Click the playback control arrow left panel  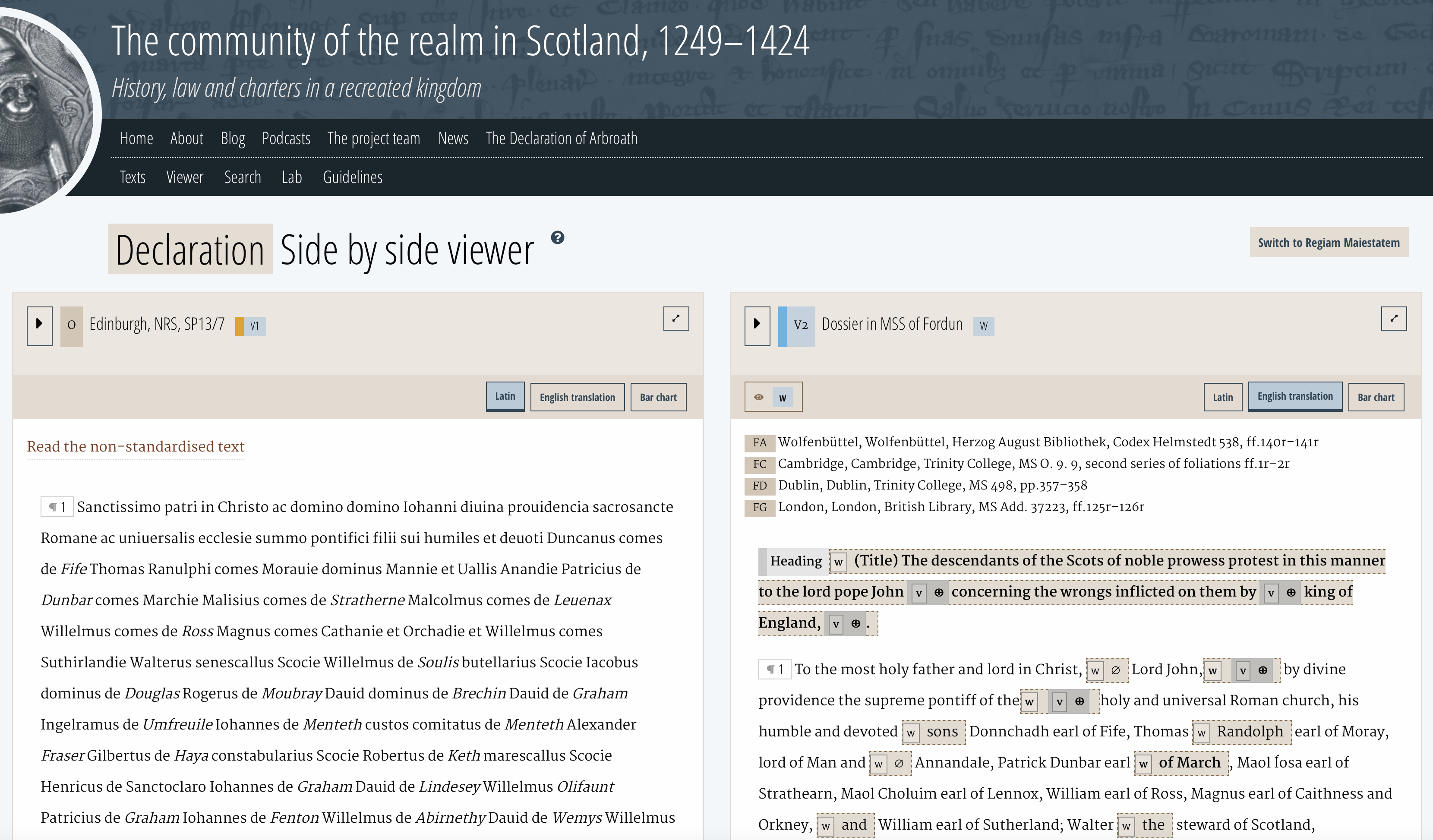(37, 324)
